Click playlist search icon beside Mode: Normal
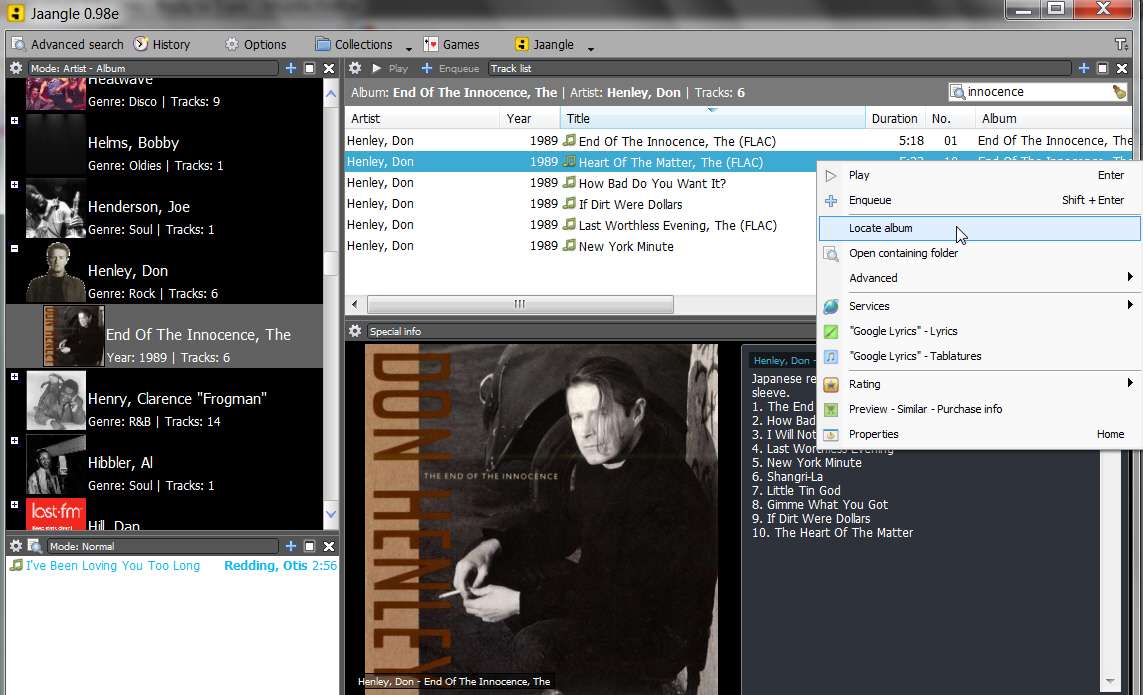1143x695 pixels. (34, 545)
